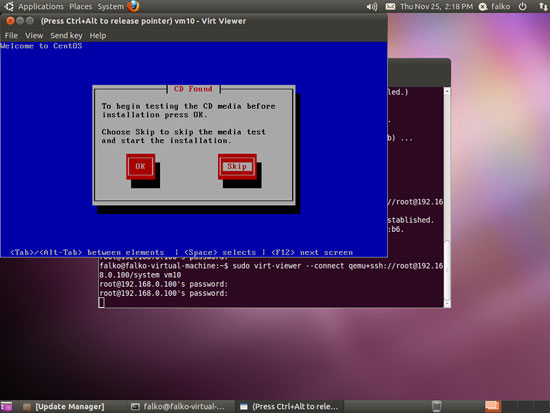The image size is (550, 413).
Task: Open the File menu in Virt Viewer
Action: coord(11,35)
